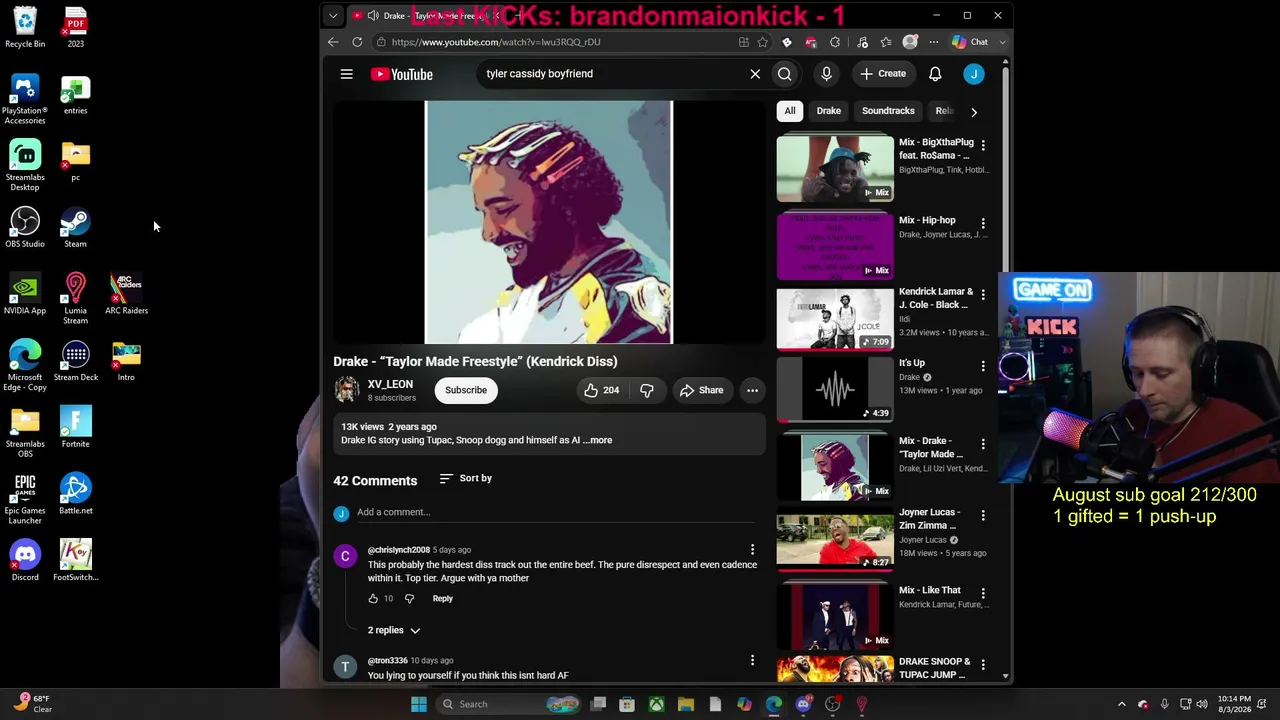The image size is (1280, 720).
Task: Open the XV_LEON channel avatar
Action: [347, 390]
